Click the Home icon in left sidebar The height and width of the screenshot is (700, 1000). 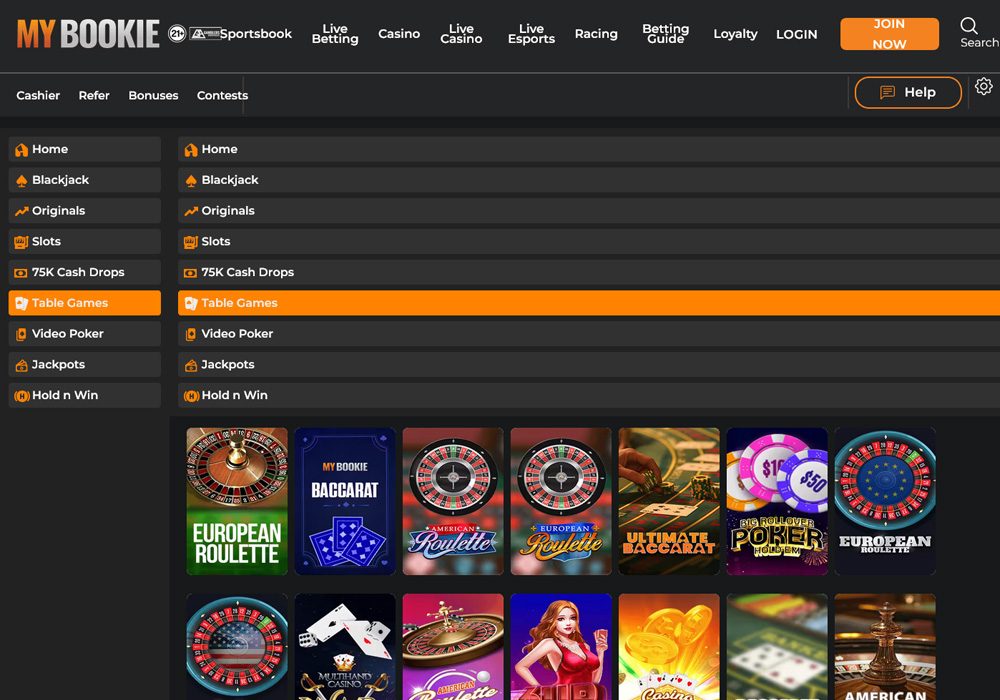[22, 150]
